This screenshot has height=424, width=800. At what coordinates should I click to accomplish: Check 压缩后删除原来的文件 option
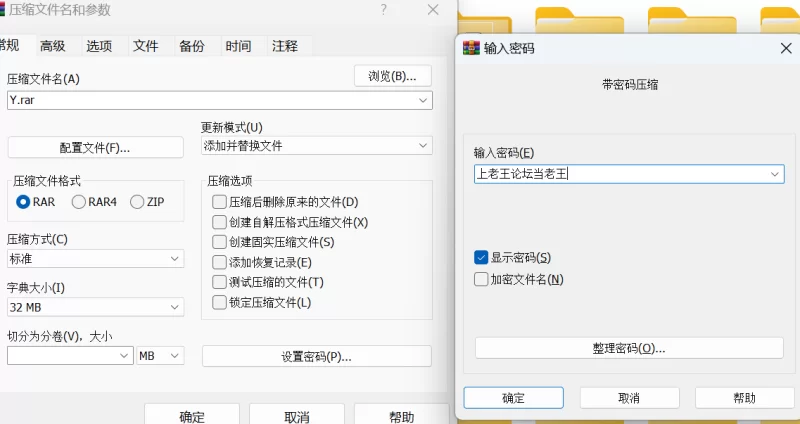[219, 202]
